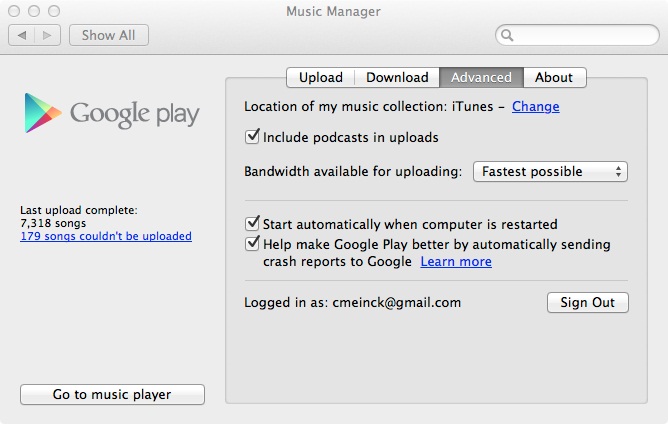Select the Advanced tab
Screen dimensions: 668x424
pos(481,77)
